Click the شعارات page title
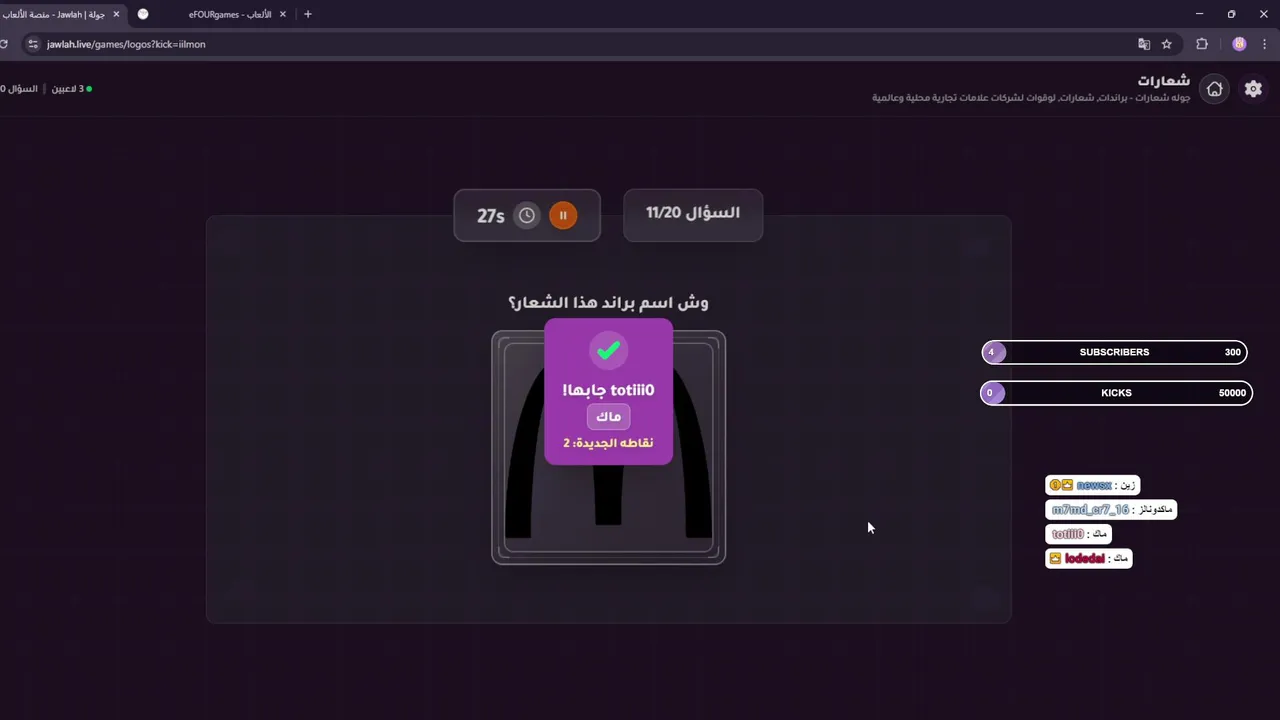Viewport: 1280px width, 720px height. [x=1164, y=80]
